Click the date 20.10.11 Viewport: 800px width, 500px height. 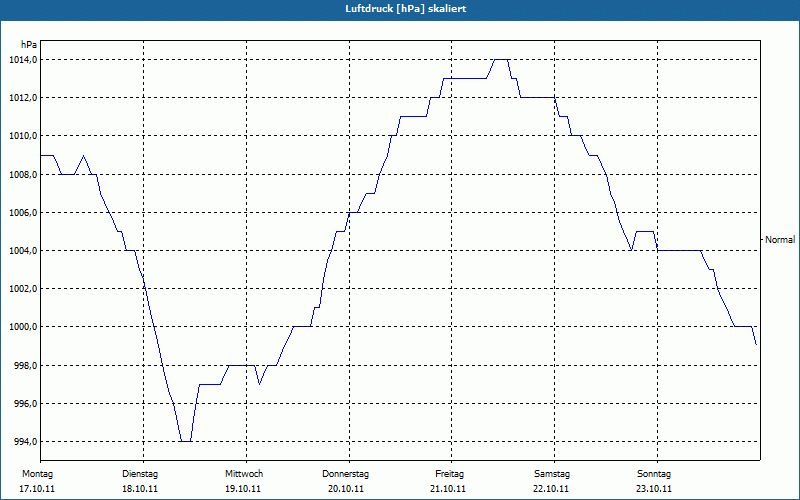pyautogui.click(x=346, y=489)
